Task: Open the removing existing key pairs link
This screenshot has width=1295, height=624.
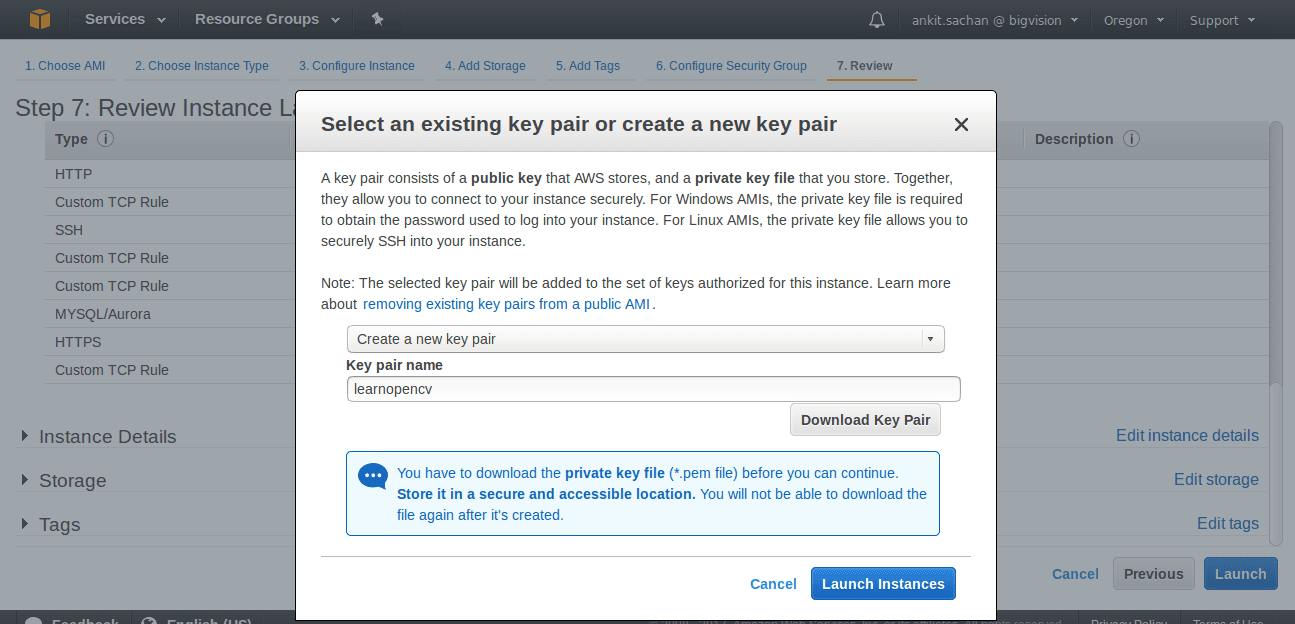Action: click(x=508, y=304)
